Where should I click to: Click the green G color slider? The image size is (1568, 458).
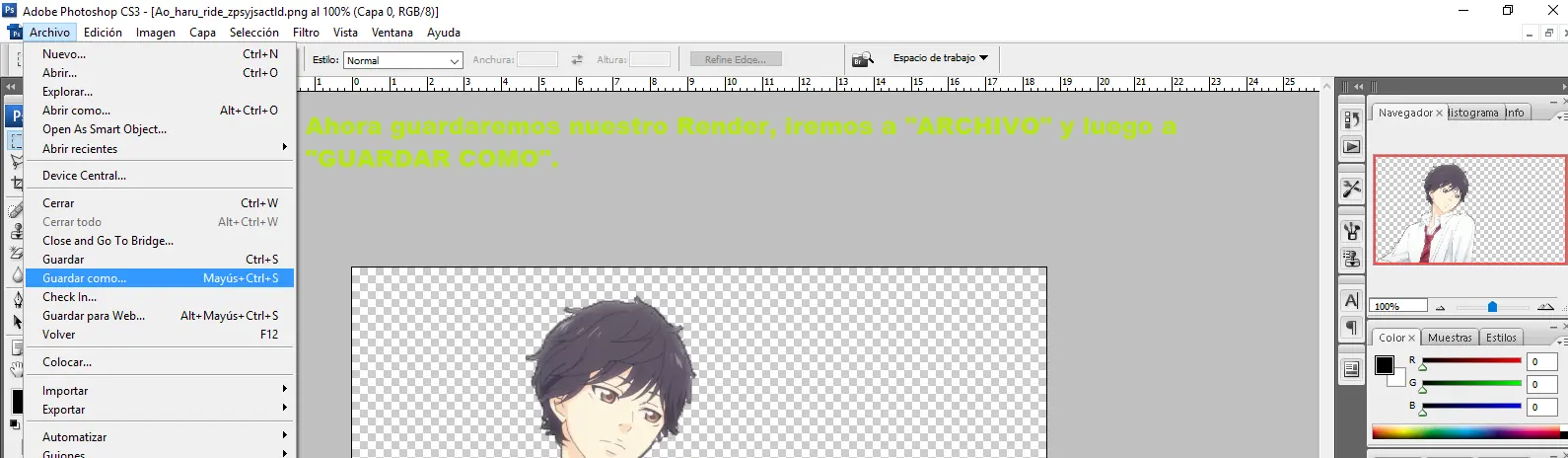coord(1471,384)
